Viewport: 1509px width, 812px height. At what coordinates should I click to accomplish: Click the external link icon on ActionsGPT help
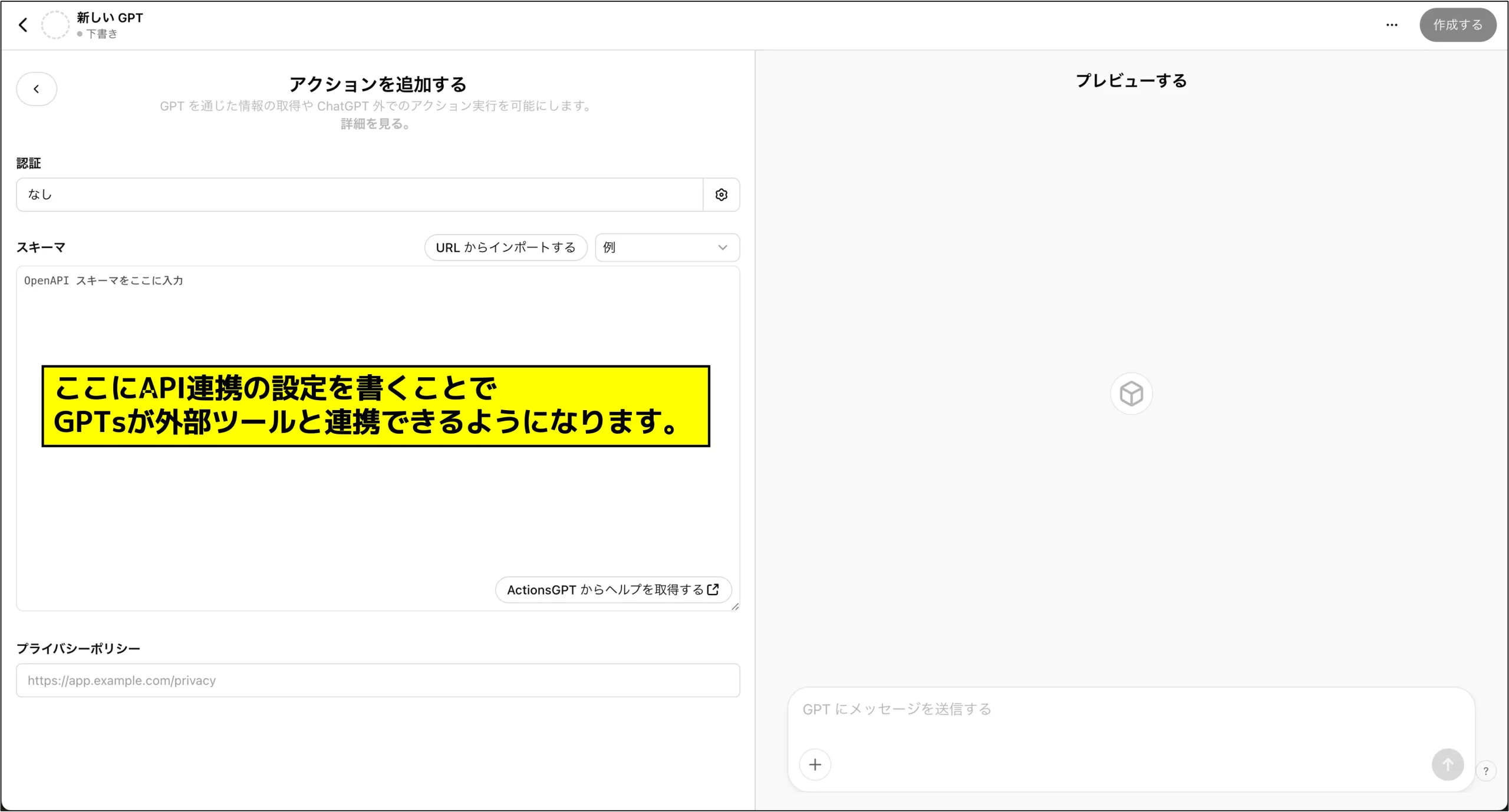click(713, 590)
